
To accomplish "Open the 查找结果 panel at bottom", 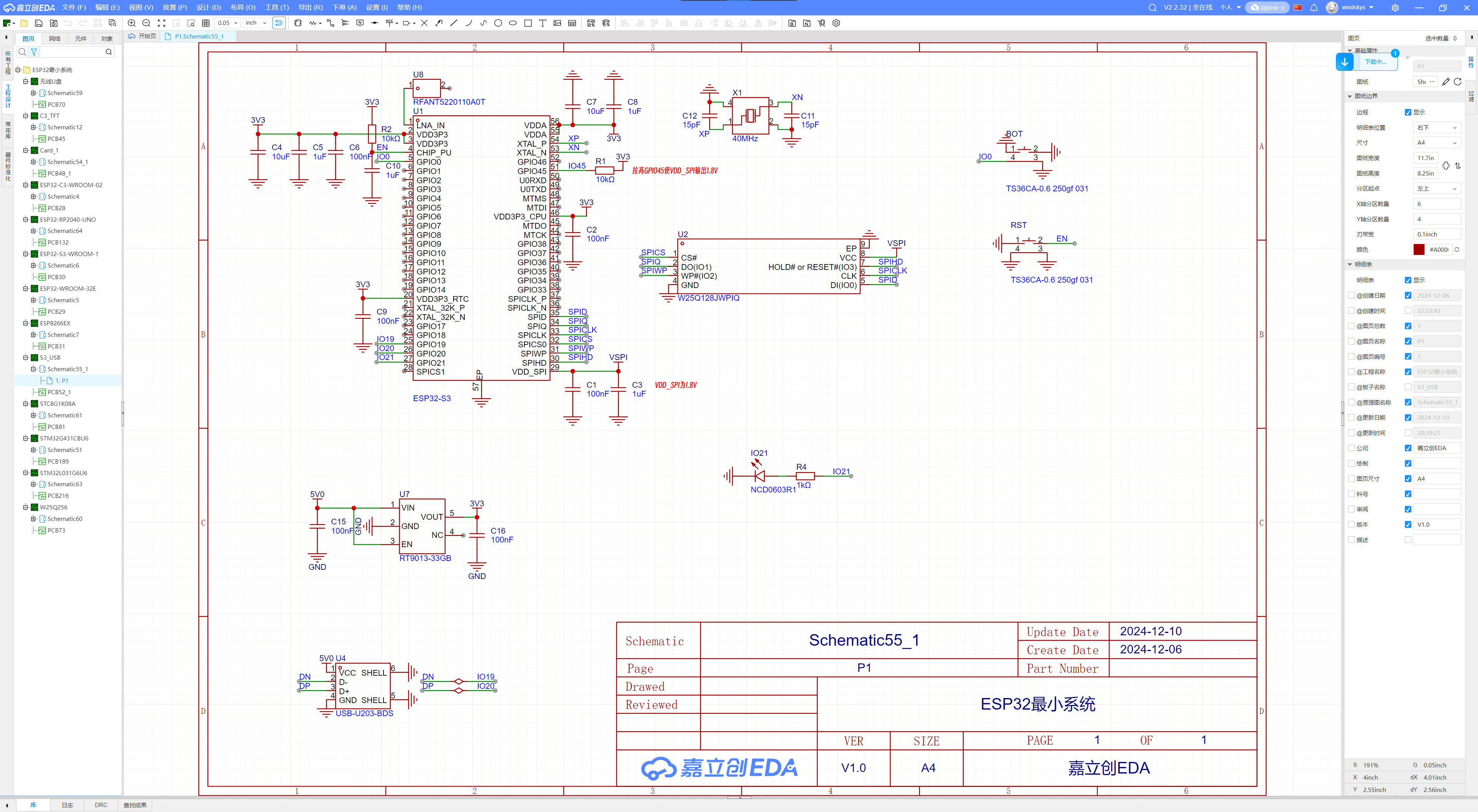I will 135,805.
